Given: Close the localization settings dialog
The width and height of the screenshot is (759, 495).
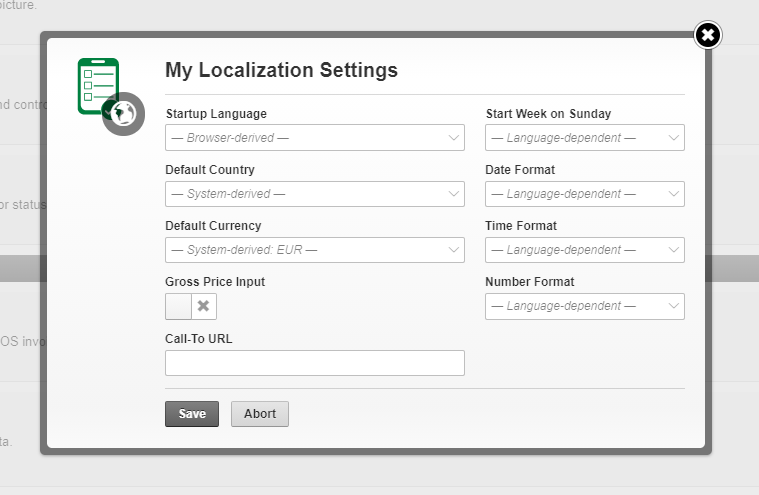Looking at the screenshot, I should click(x=708, y=35).
